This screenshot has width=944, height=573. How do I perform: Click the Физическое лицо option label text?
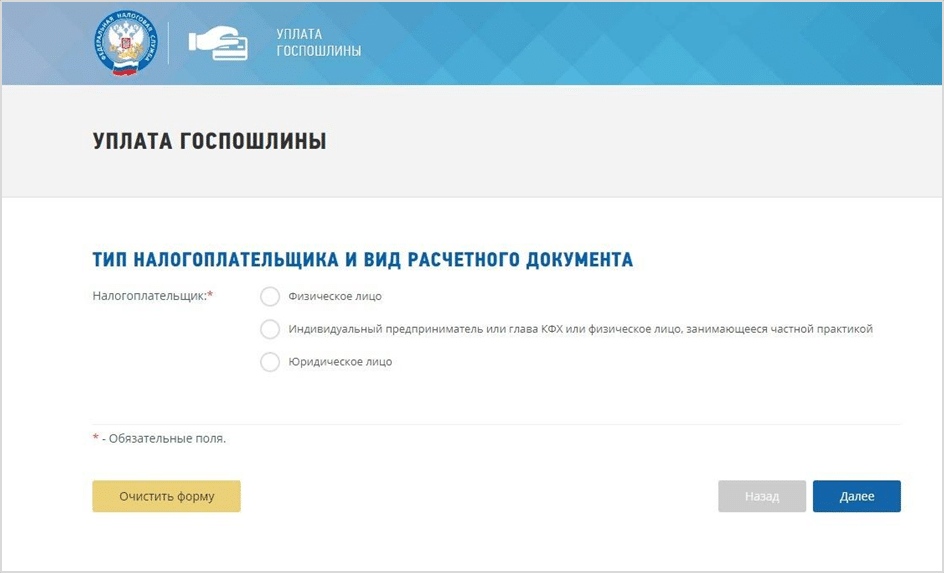[x=335, y=296]
